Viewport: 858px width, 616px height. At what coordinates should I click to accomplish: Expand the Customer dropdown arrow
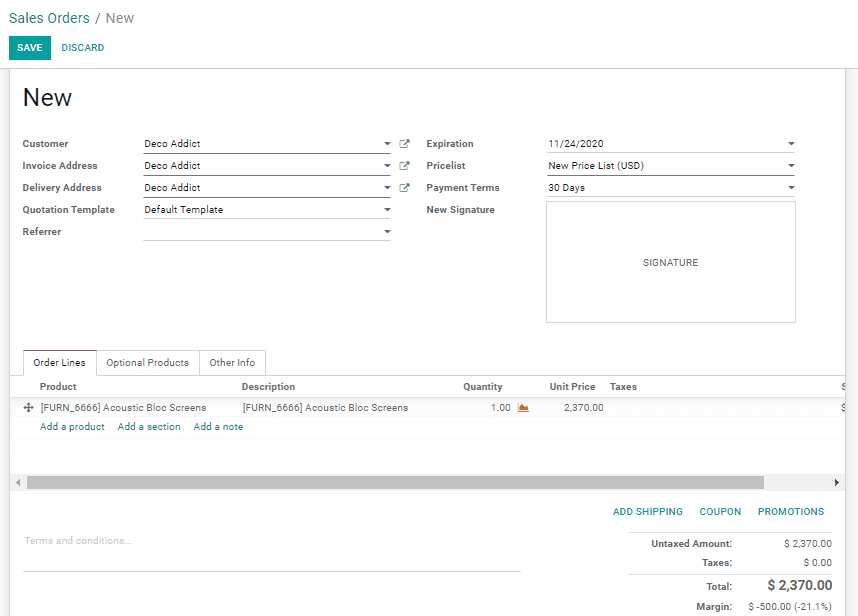click(x=387, y=143)
